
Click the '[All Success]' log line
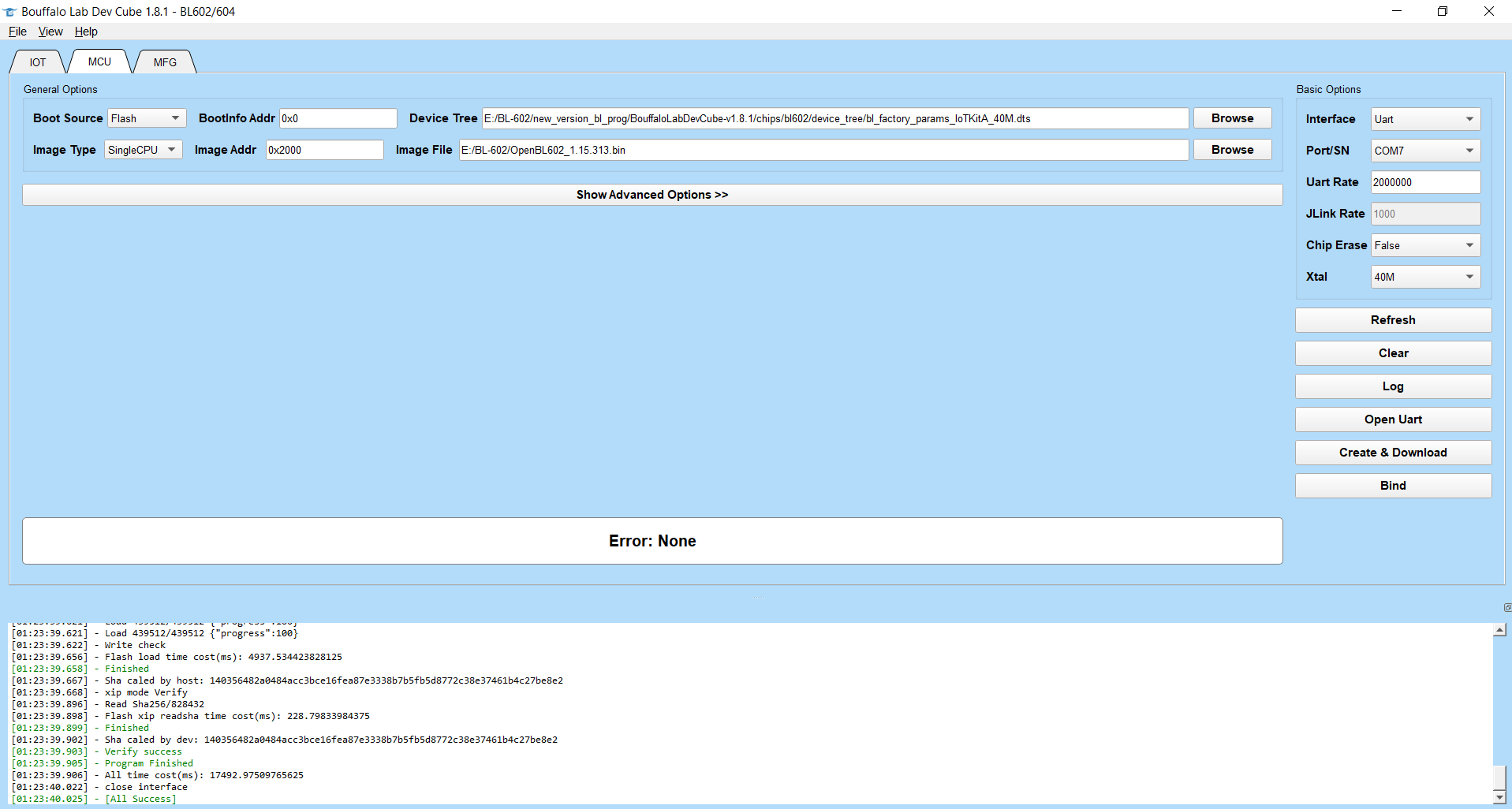click(94, 799)
